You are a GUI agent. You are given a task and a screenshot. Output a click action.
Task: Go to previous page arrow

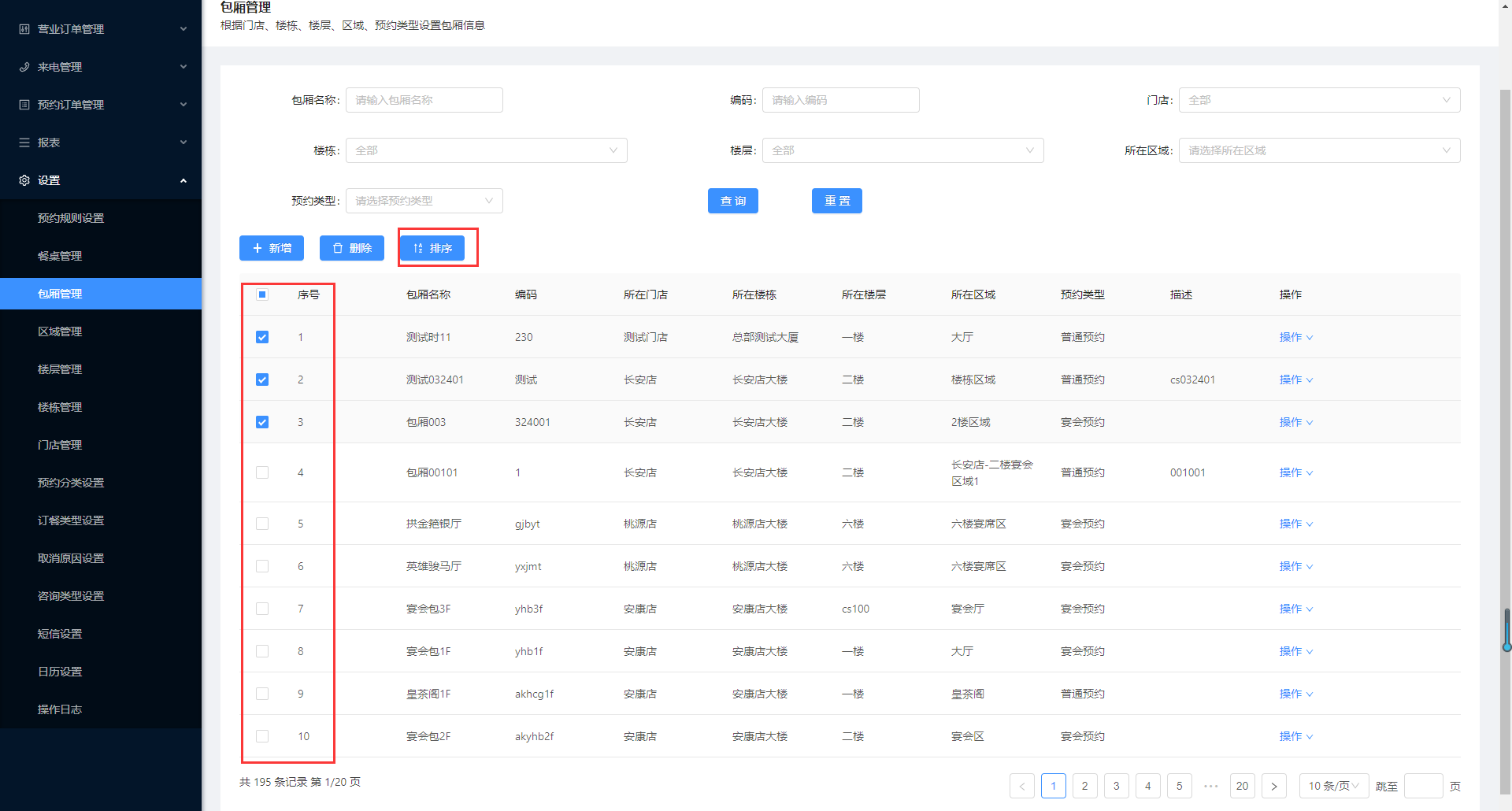tap(1022, 786)
